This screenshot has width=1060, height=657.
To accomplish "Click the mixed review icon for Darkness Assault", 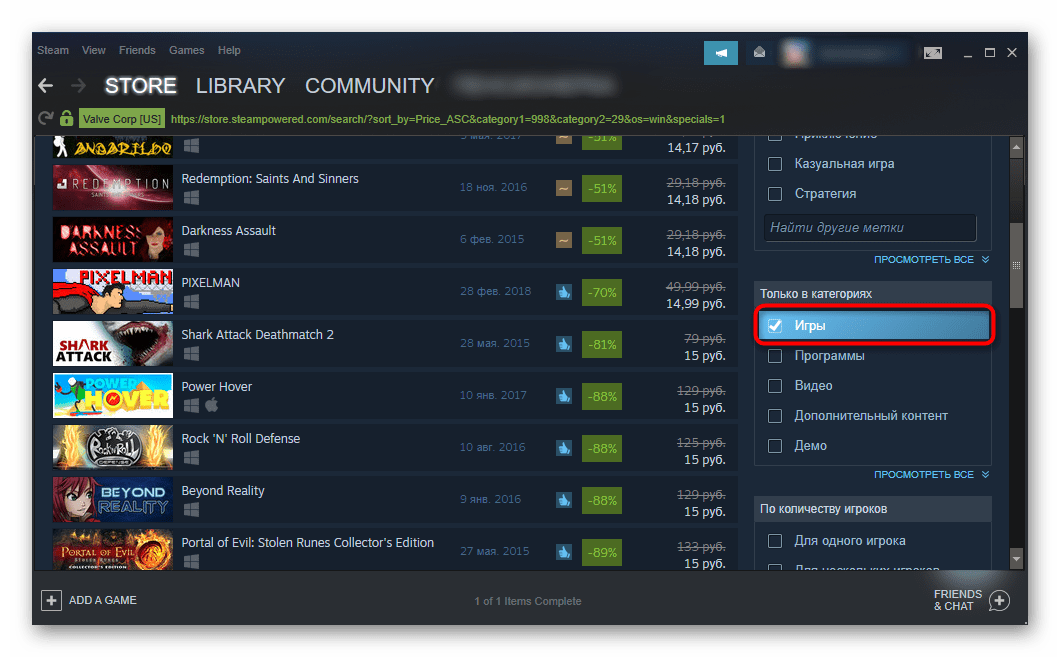I will [564, 240].
